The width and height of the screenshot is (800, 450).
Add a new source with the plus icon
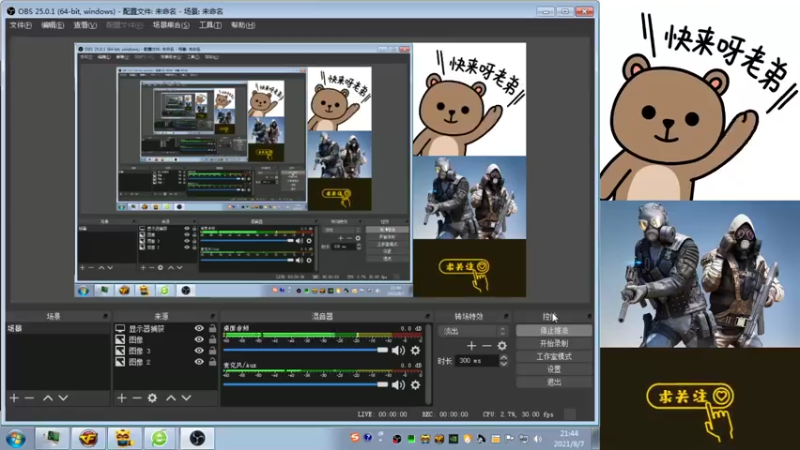[x=121, y=398]
